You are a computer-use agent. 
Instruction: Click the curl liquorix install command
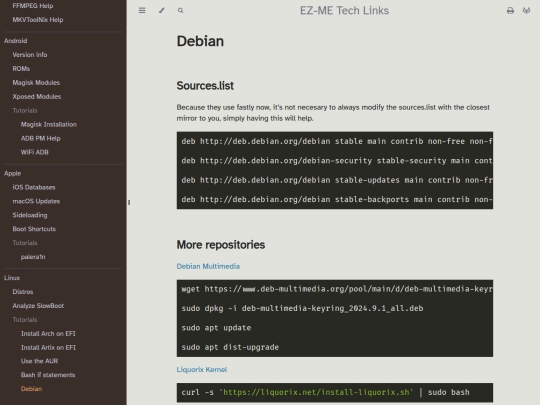tap(325, 392)
